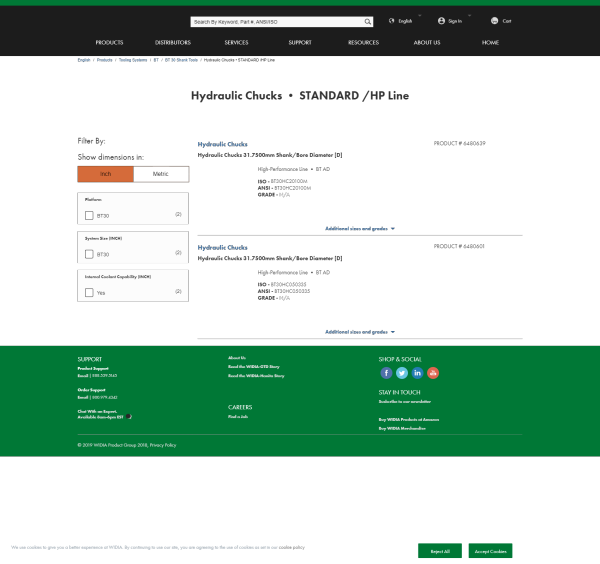This screenshot has height=564, width=600.
Task: Open the SERVICES menu
Action: pyautogui.click(x=236, y=42)
